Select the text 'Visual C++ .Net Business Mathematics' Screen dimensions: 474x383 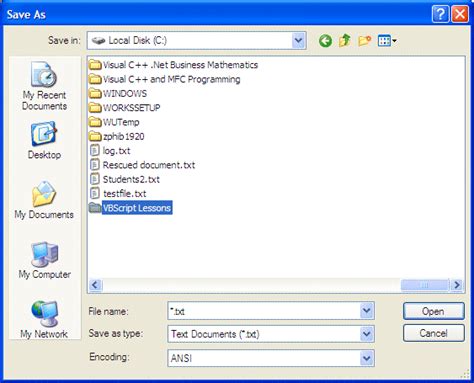coord(180,65)
